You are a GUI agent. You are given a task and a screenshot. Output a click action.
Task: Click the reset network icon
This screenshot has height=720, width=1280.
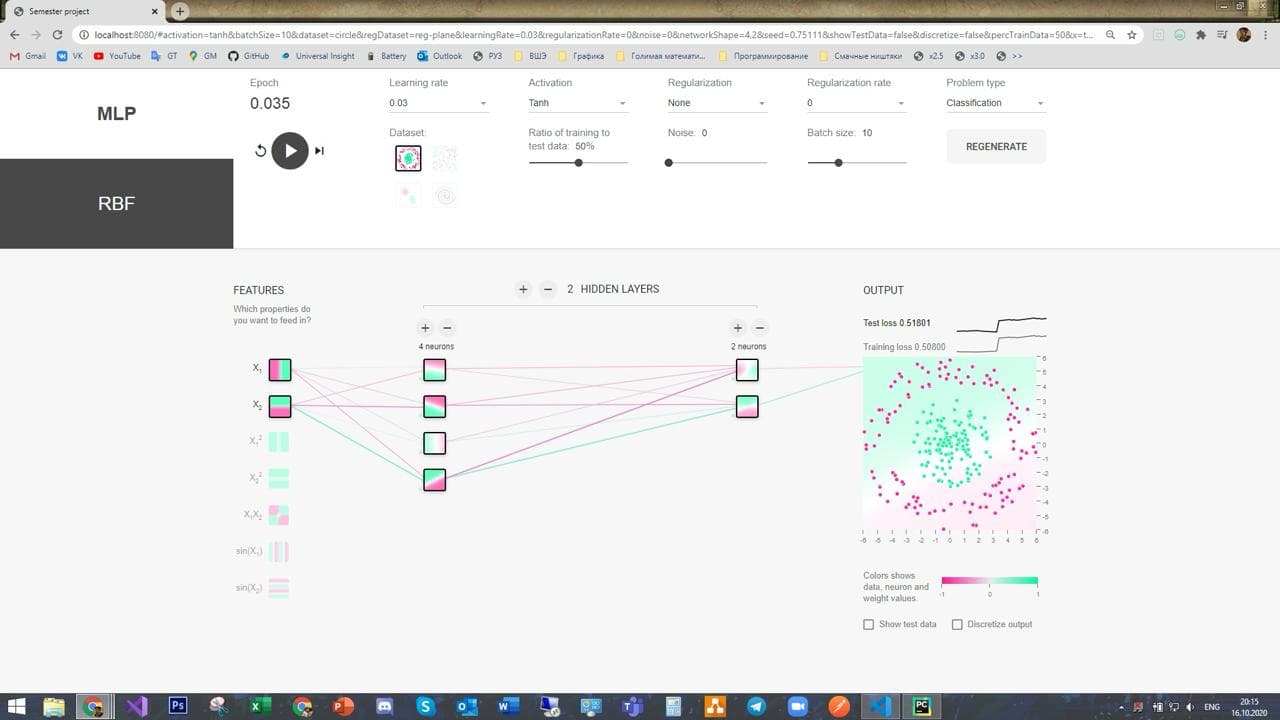tap(261, 151)
